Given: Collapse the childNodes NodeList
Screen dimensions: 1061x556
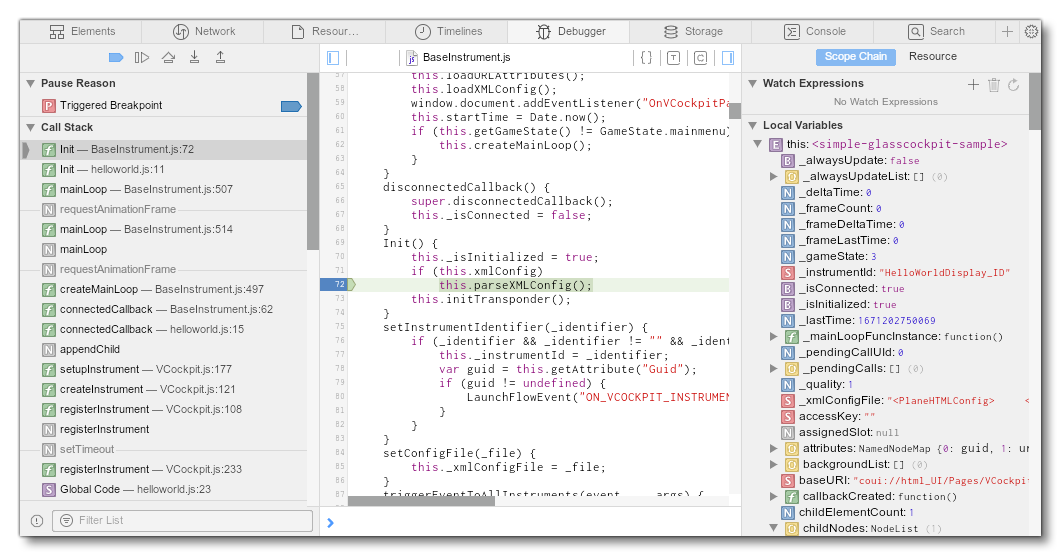Looking at the screenshot, I should coord(773,528).
